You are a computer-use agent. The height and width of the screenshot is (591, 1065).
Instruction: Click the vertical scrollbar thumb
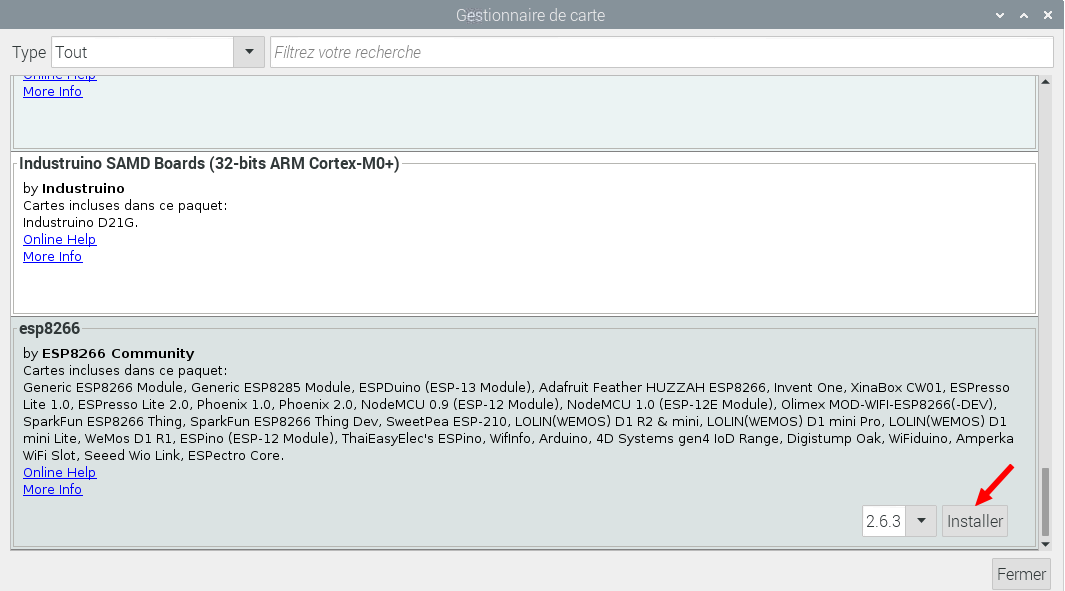coord(1045,501)
